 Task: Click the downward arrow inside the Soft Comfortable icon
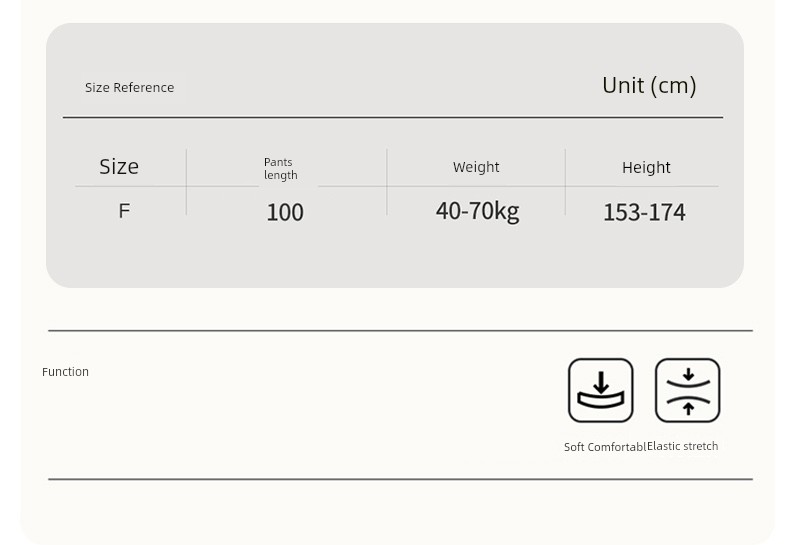[x=601, y=382]
